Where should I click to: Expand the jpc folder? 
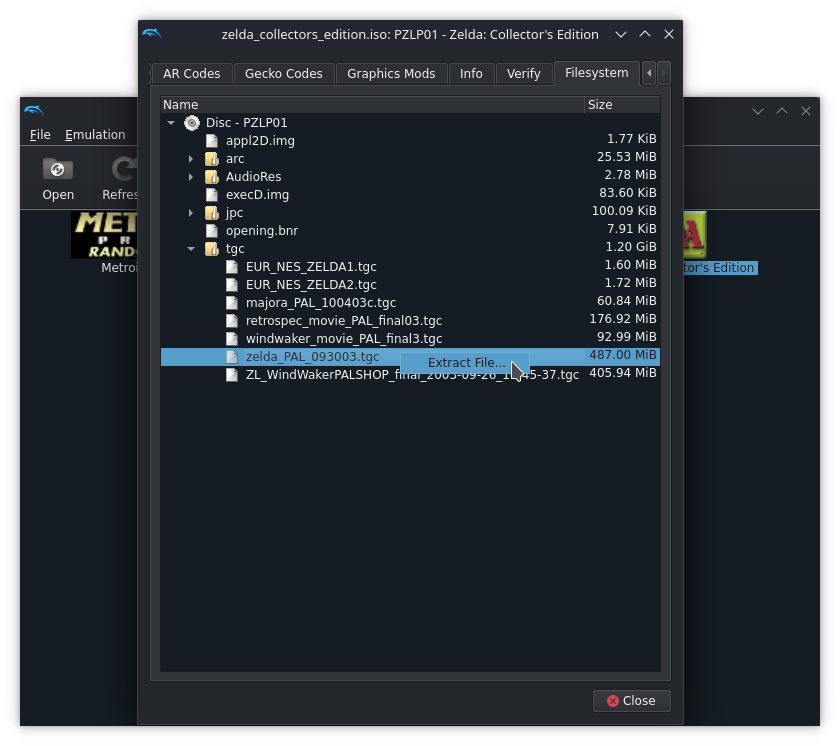click(x=191, y=213)
